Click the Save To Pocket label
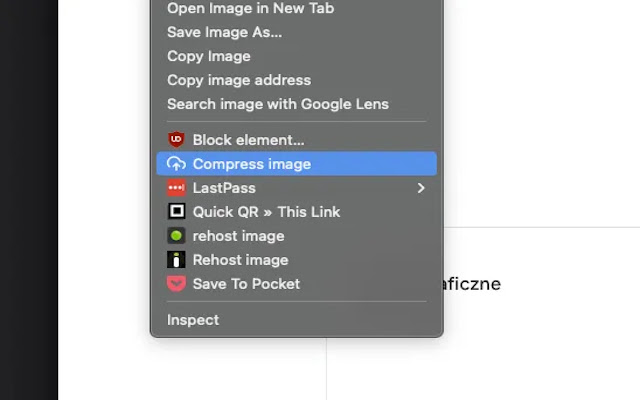Viewport: 640px width, 400px height. (x=246, y=284)
